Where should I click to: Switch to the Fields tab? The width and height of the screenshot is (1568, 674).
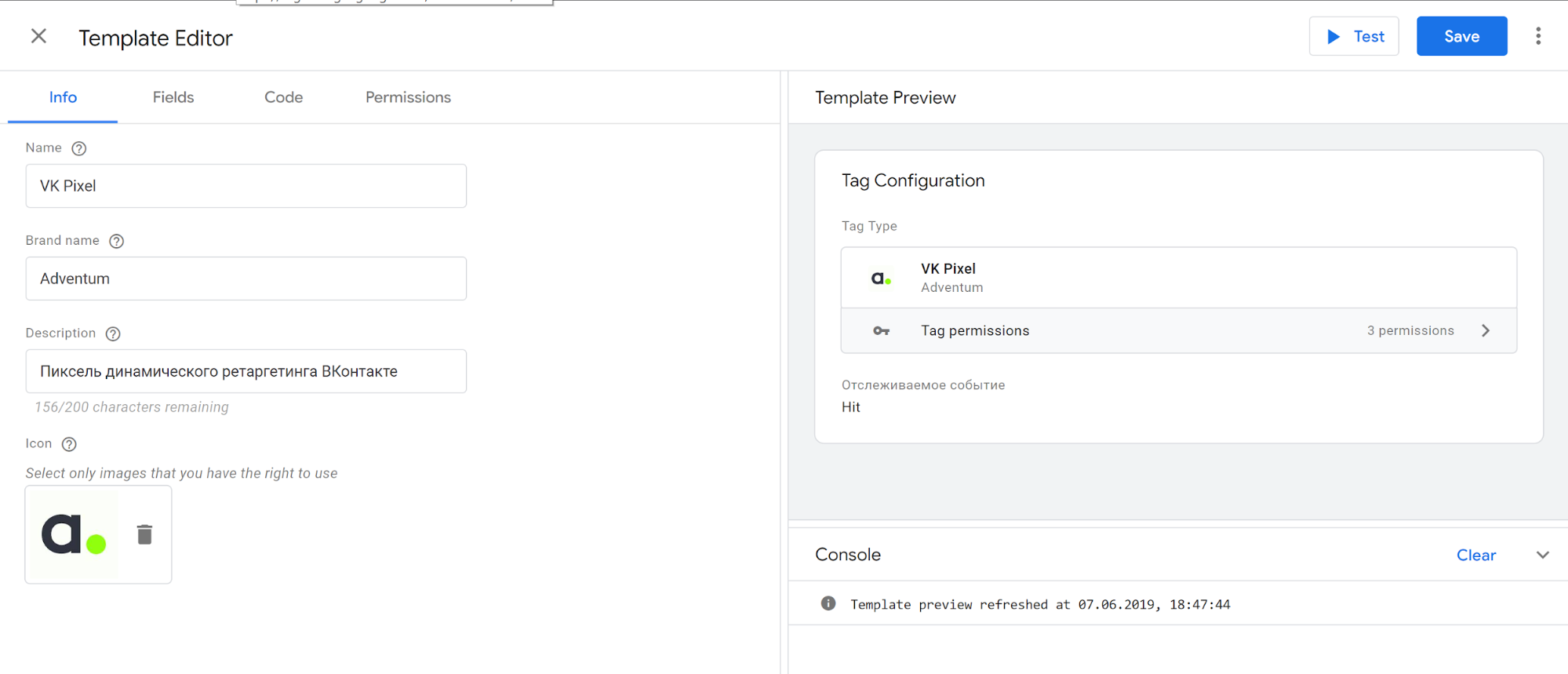pos(173,97)
